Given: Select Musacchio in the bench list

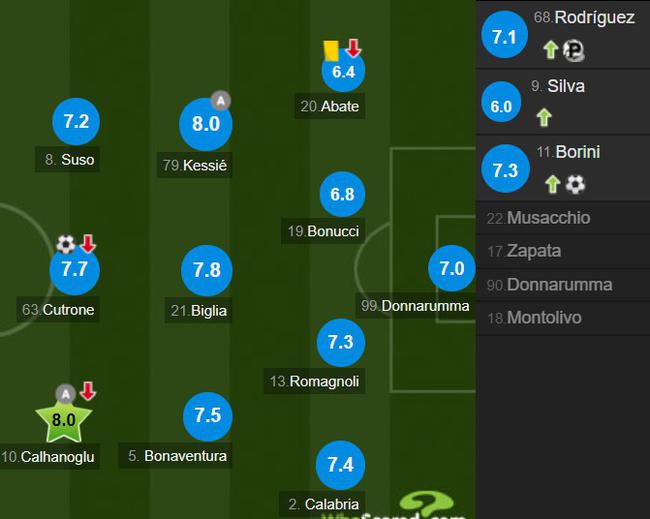Looking at the screenshot, I should click(x=563, y=218).
